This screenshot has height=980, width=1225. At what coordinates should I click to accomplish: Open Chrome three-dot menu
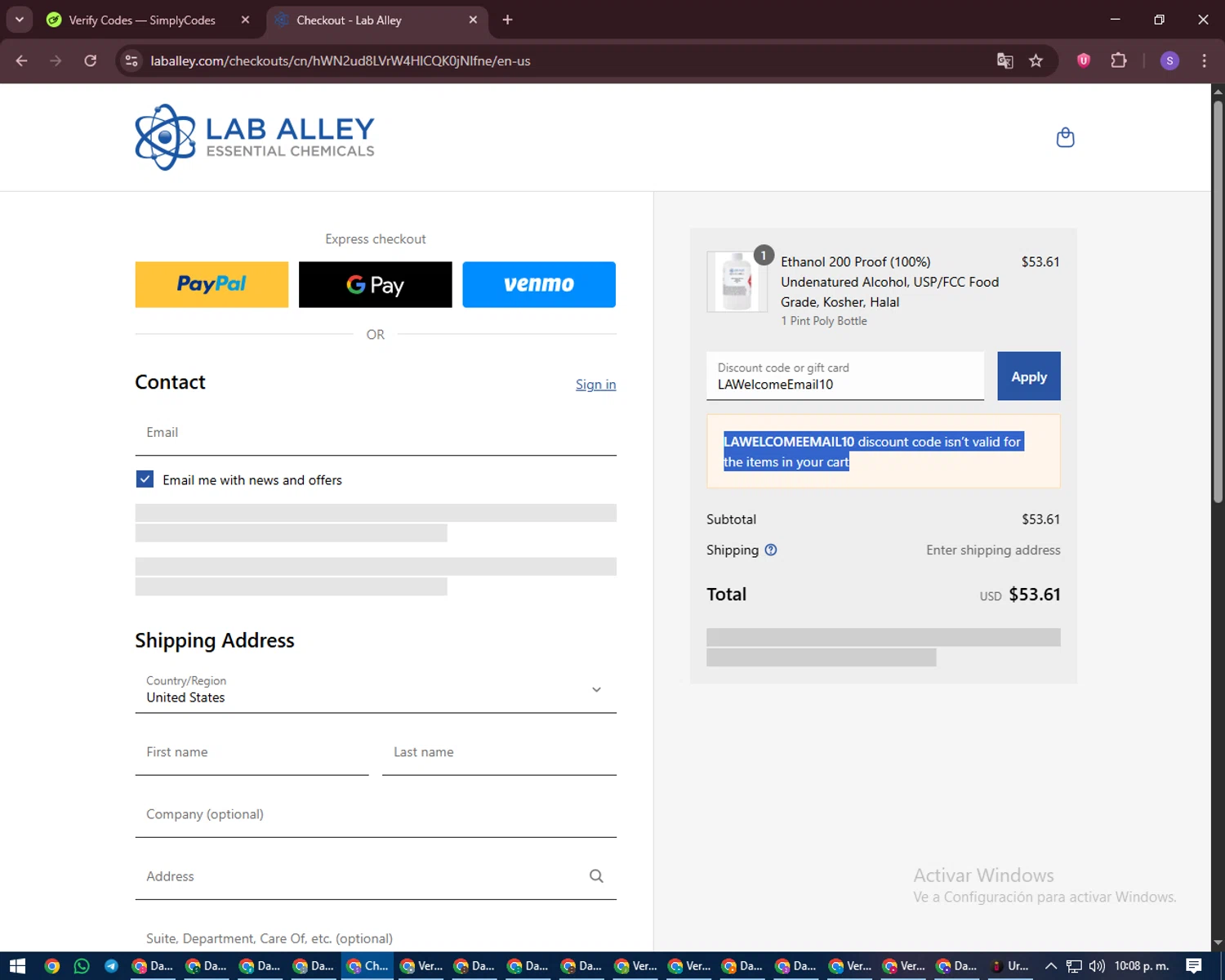tap(1204, 60)
